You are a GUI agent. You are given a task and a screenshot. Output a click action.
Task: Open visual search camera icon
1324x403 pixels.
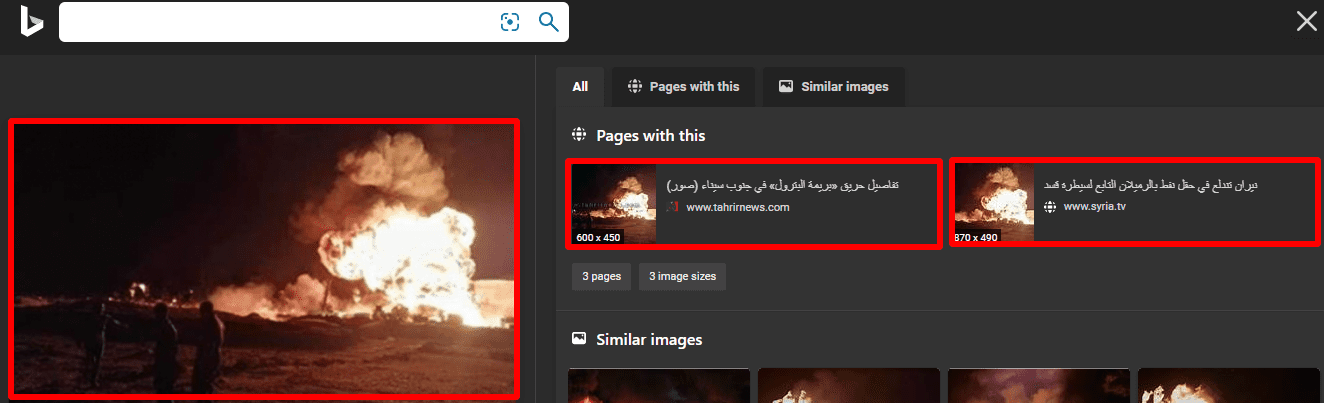coord(510,22)
